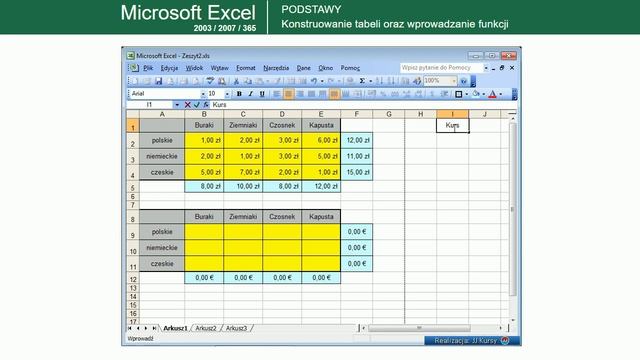The height and width of the screenshot is (360, 640).
Task: Toggle Italic formatting
Action: [x=251, y=94]
